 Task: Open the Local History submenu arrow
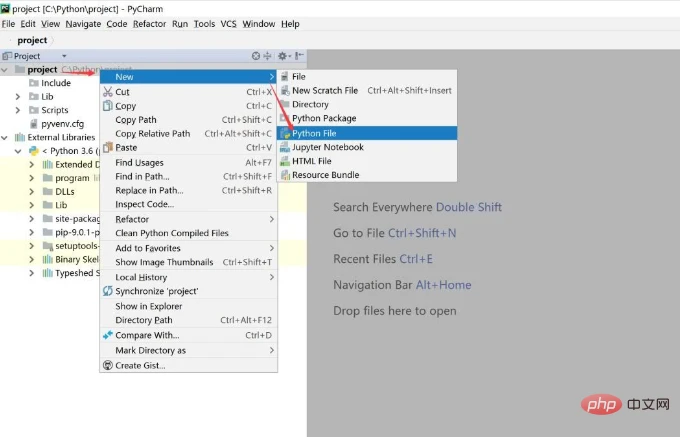click(x=271, y=277)
